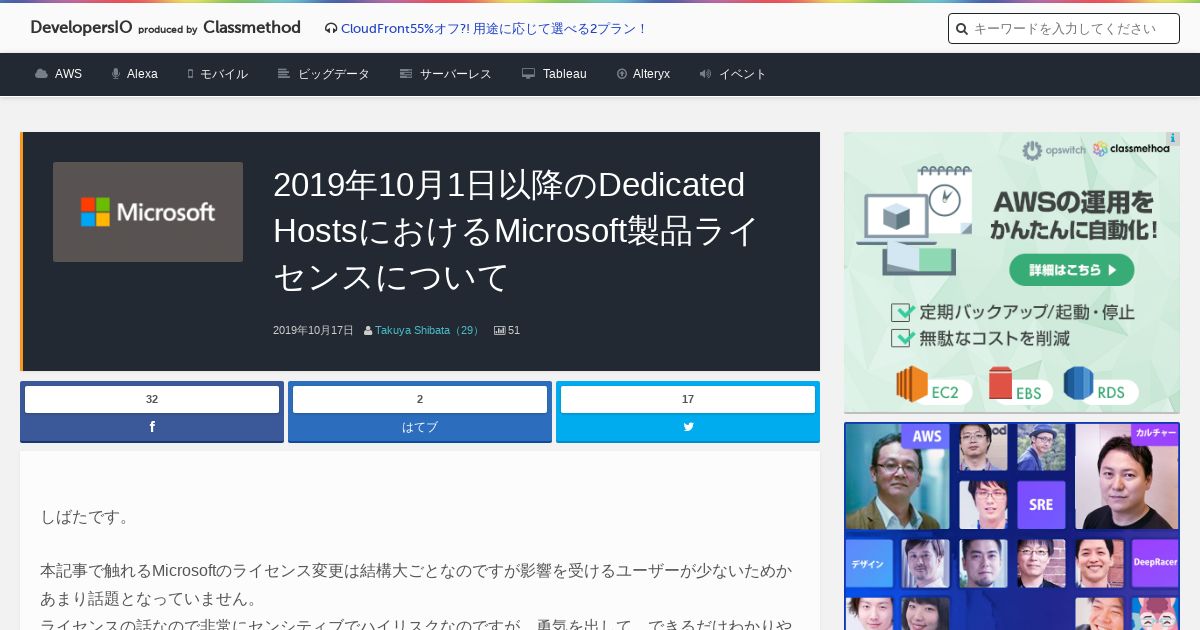Click the phone icon next to モバイル
Viewport: 1200px width, 630px height.
190,74
